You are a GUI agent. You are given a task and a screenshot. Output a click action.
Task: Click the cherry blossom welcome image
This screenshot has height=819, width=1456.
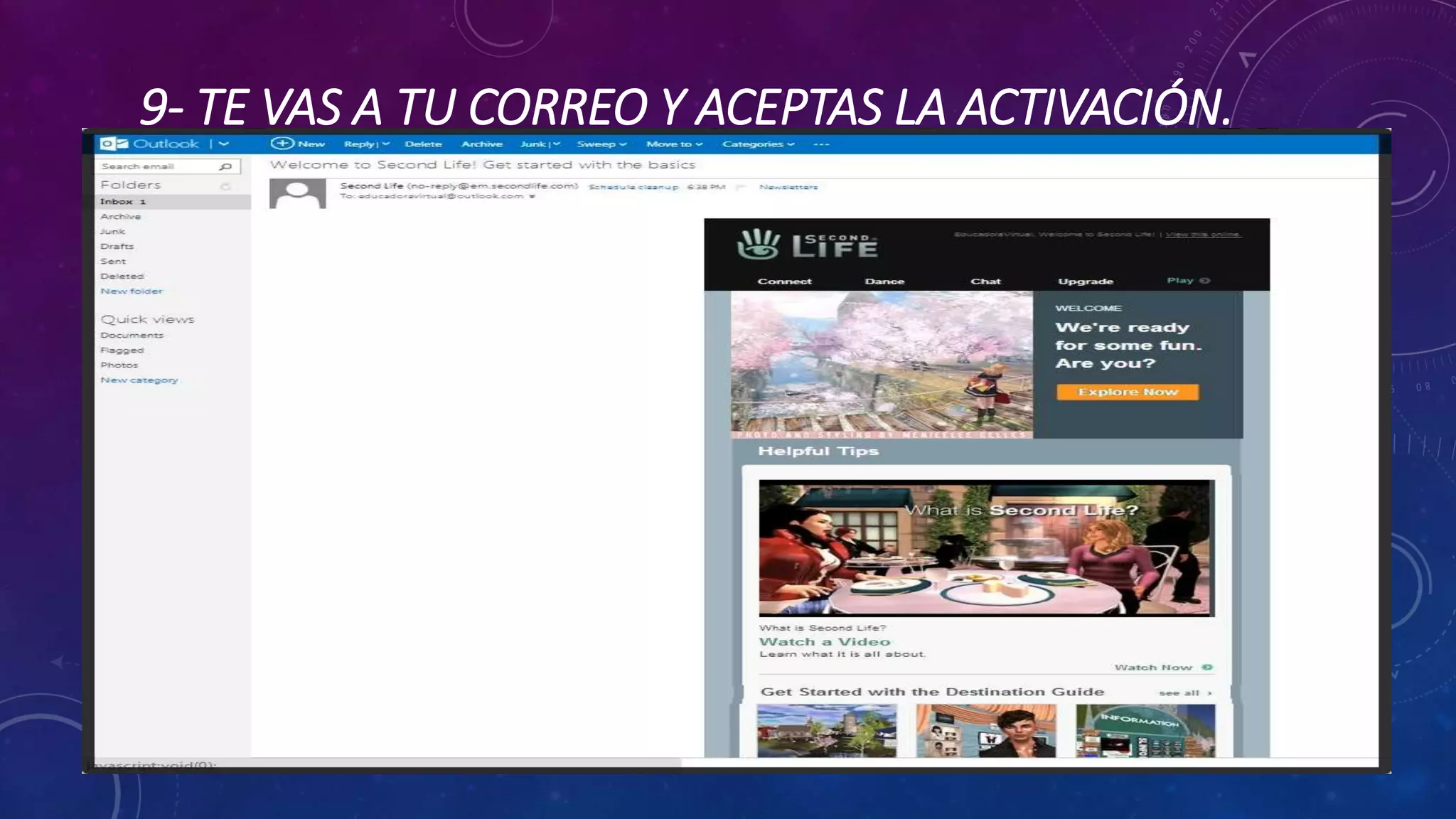point(882,365)
